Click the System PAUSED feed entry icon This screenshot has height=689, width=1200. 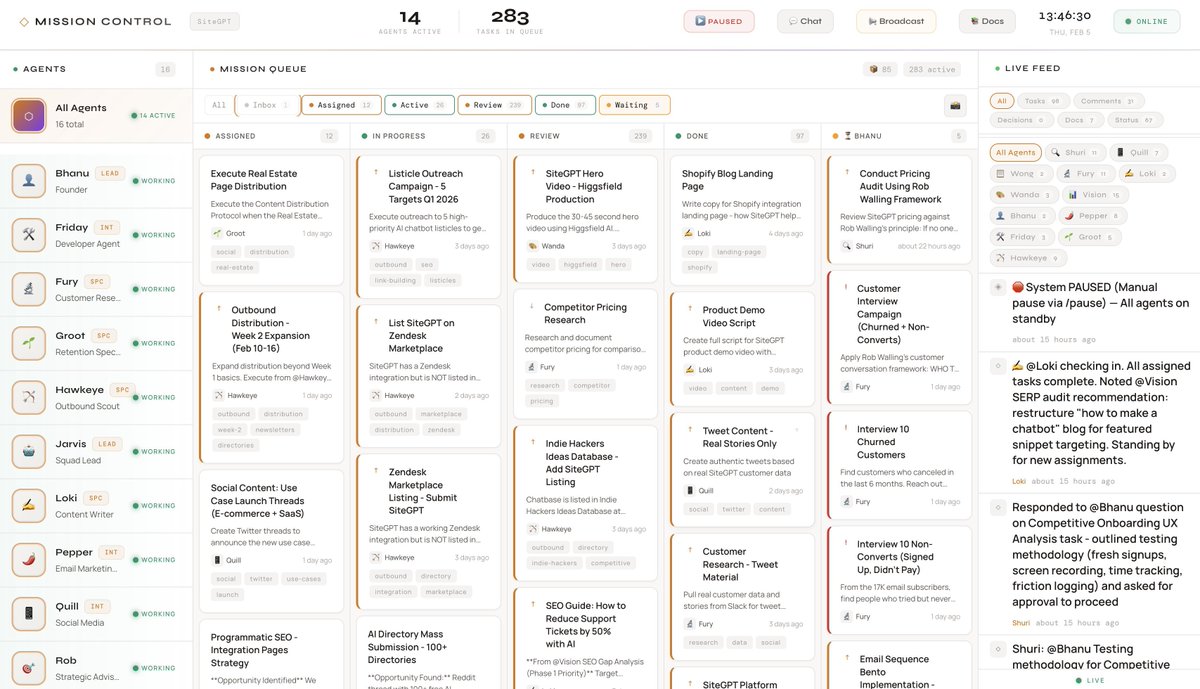coord(997,287)
